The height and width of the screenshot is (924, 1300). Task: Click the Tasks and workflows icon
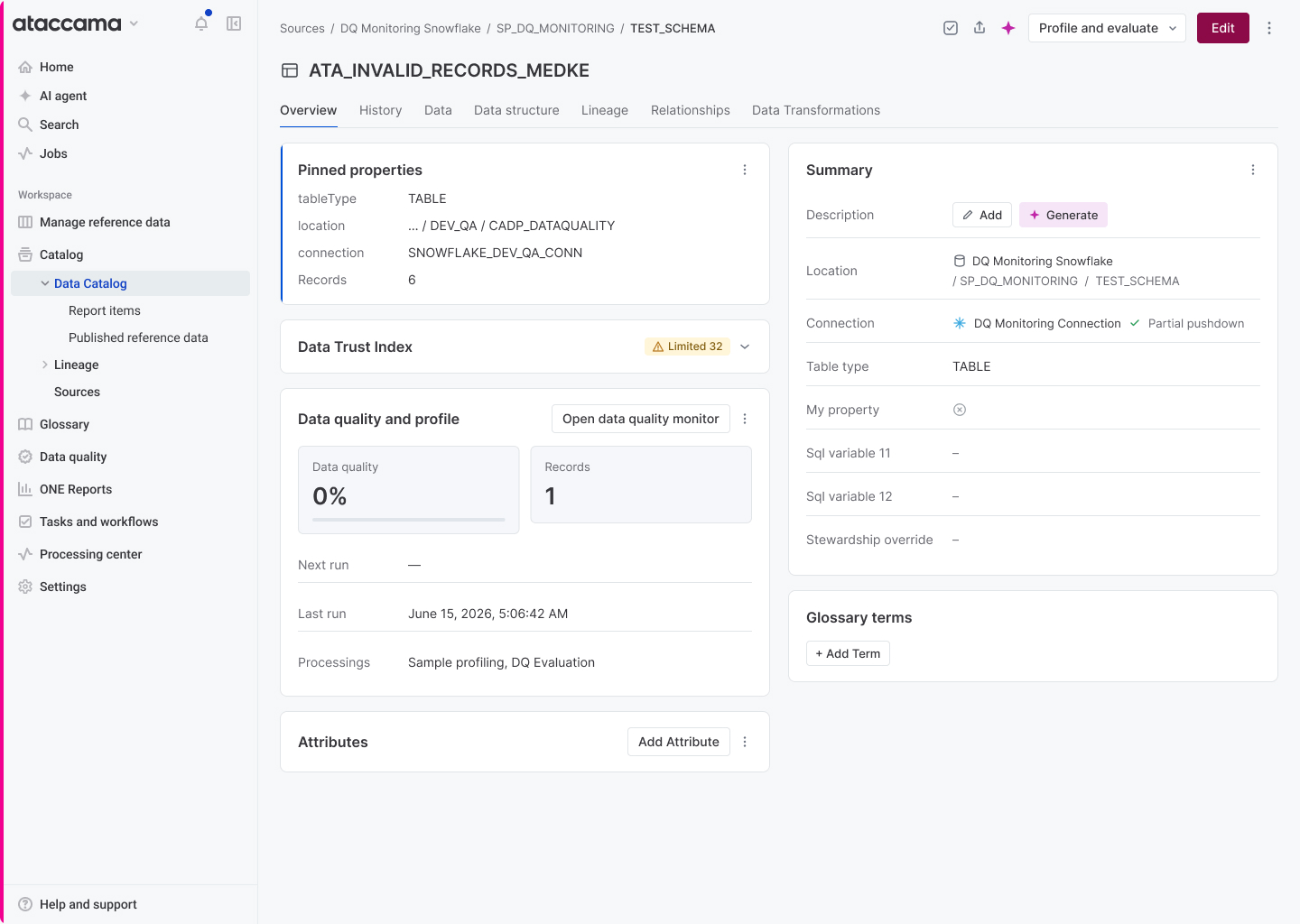[x=25, y=522]
